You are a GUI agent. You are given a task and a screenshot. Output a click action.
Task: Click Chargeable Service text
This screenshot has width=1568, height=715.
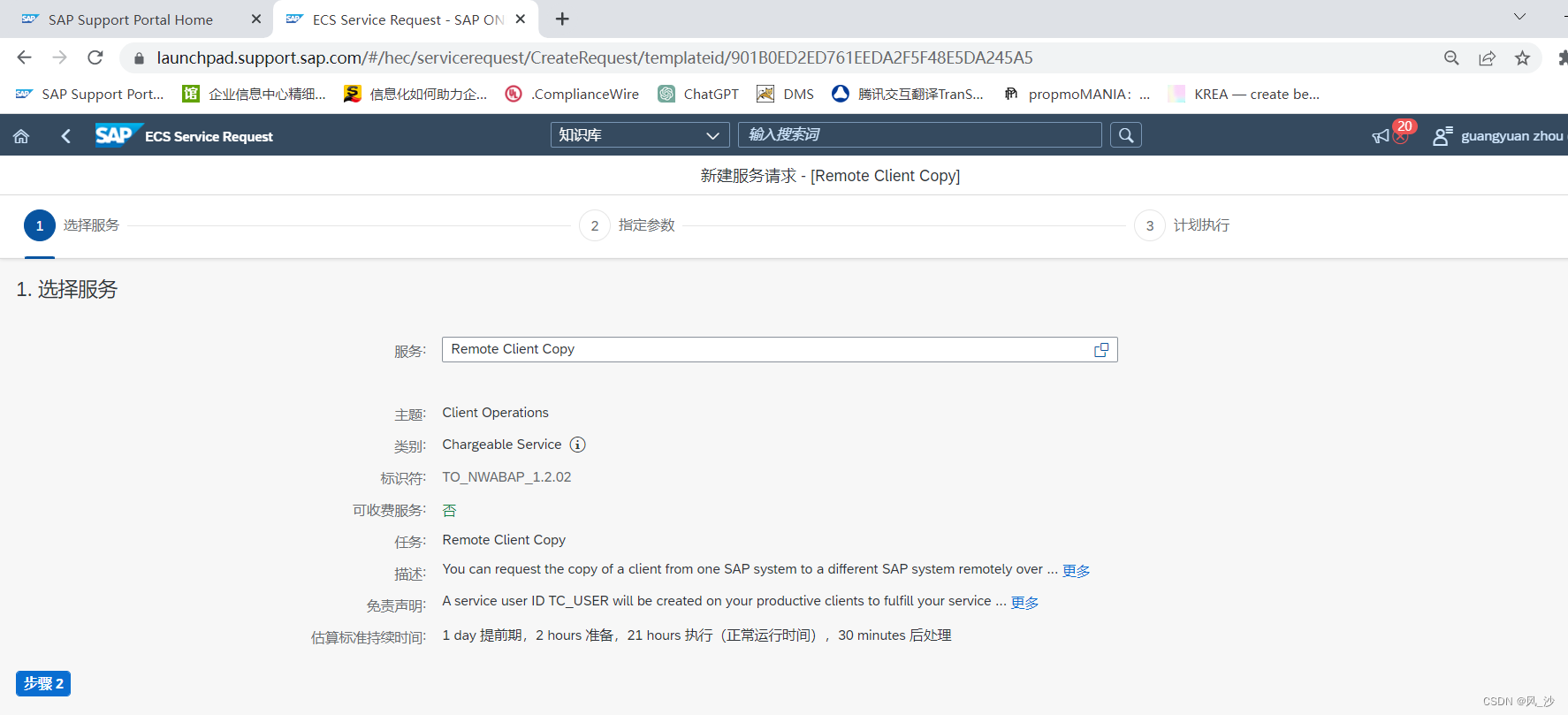click(501, 445)
